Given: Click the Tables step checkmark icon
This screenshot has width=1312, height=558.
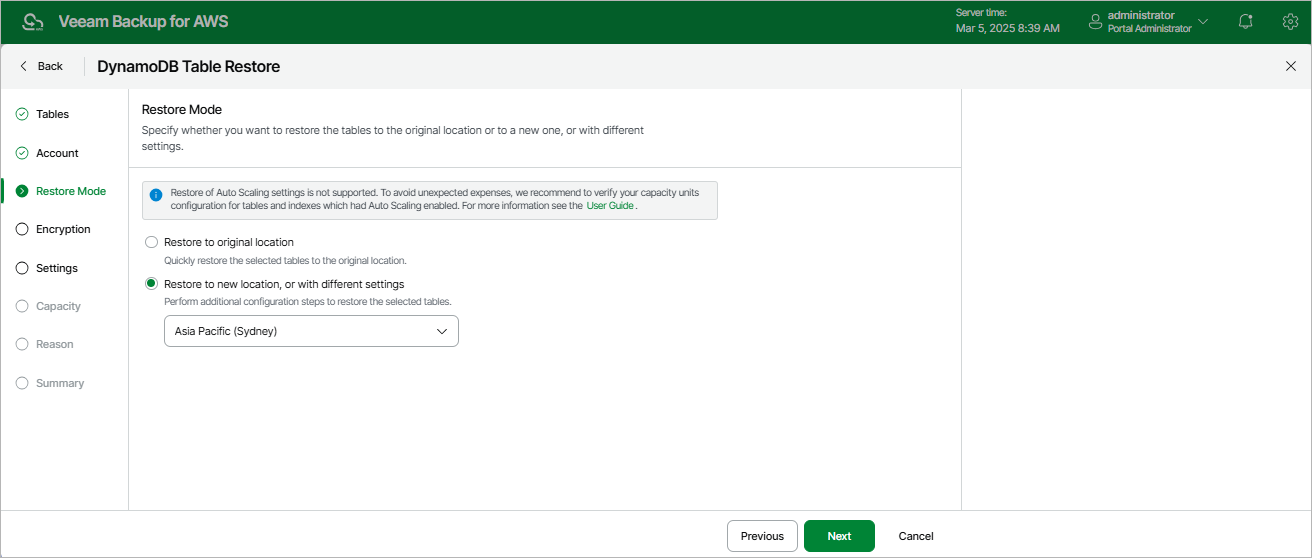Looking at the screenshot, I should (x=22, y=115).
